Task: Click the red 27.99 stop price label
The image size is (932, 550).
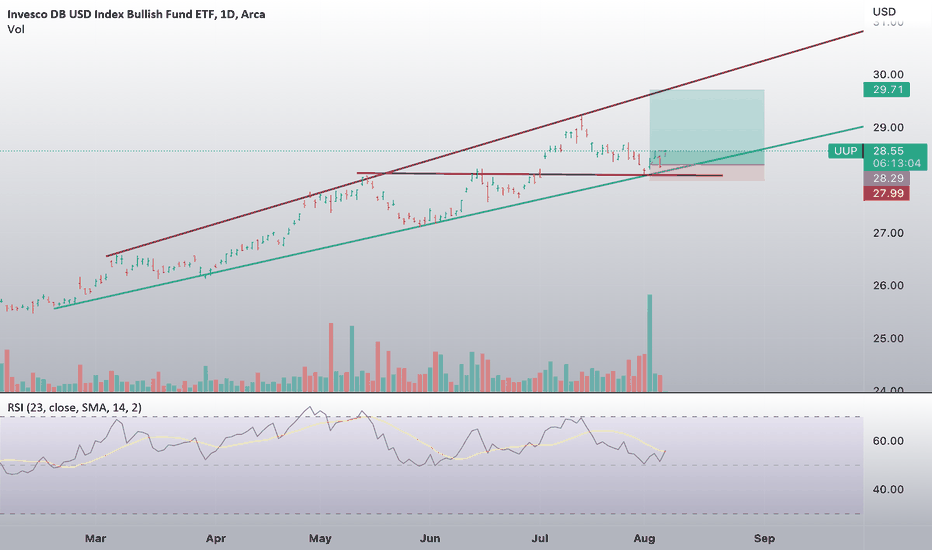Action: point(886,193)
